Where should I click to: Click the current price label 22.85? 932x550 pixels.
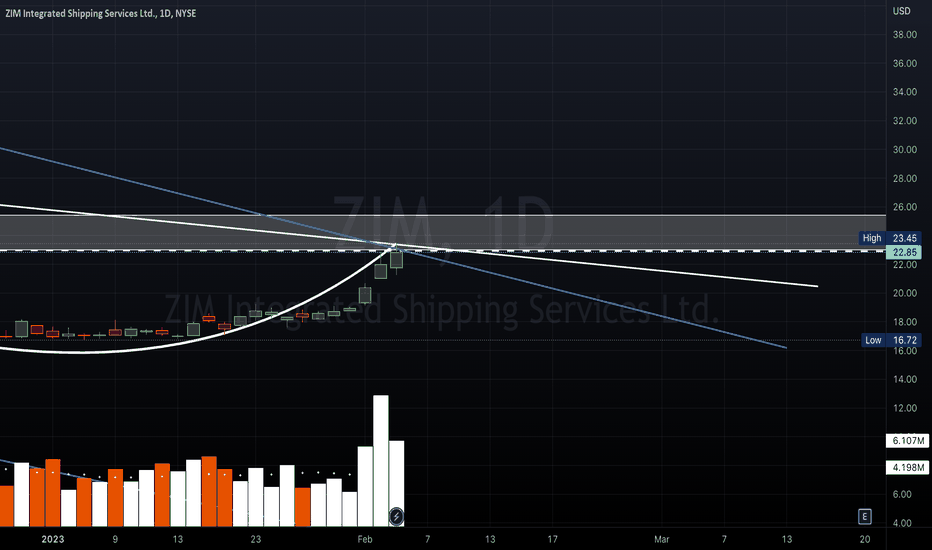coord(903,252)
